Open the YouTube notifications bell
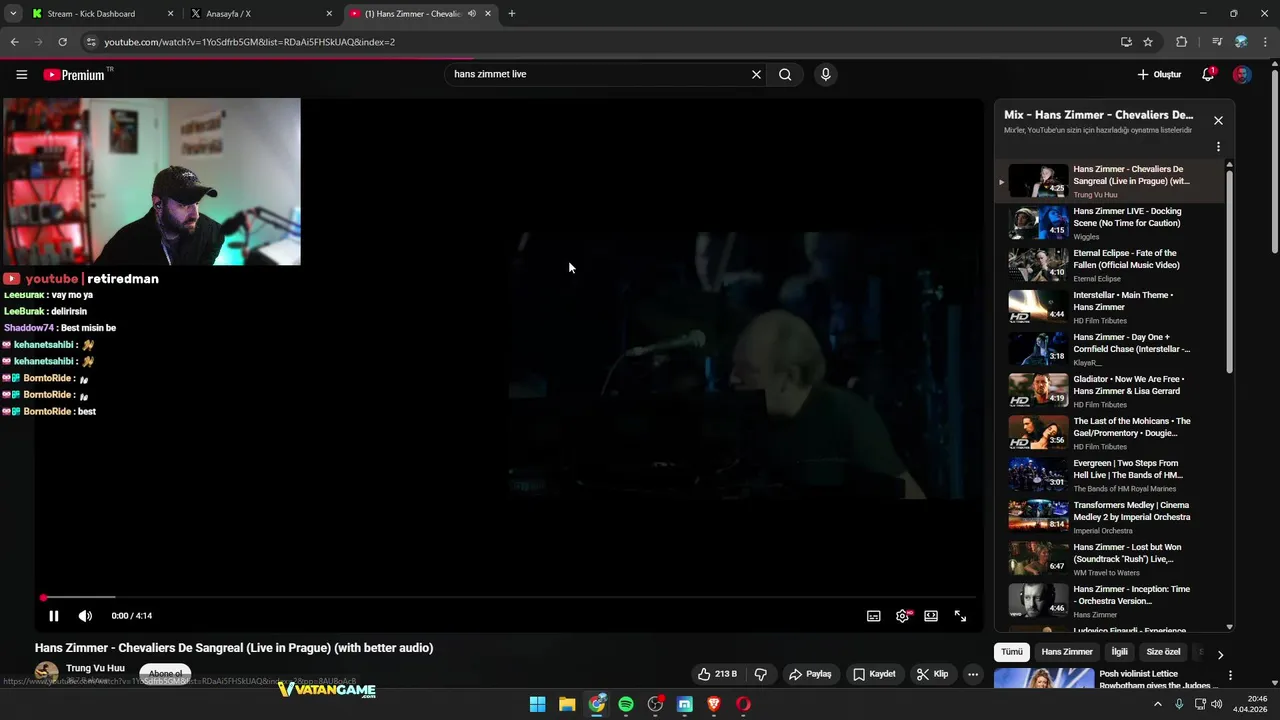The image size is (1280, 720). (1208, 74)
